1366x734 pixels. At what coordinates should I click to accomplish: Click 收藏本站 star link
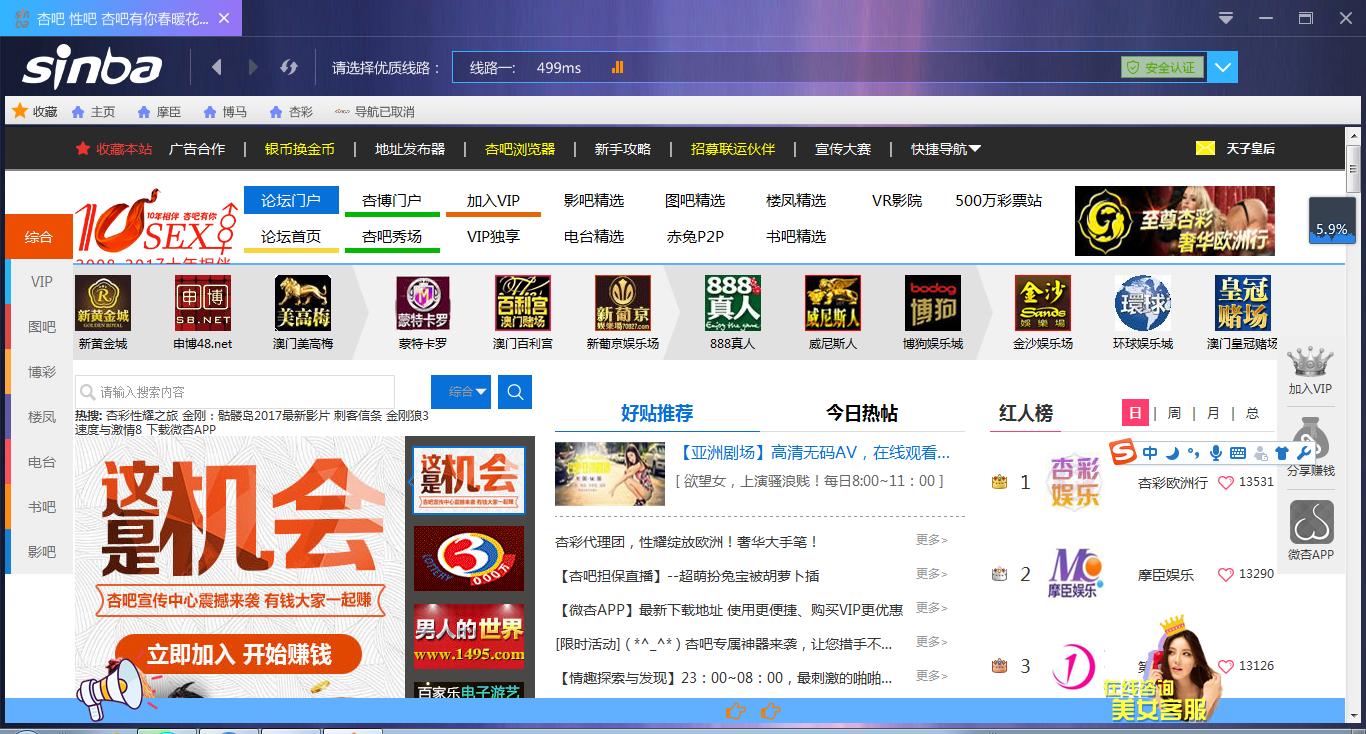[114, 149]
